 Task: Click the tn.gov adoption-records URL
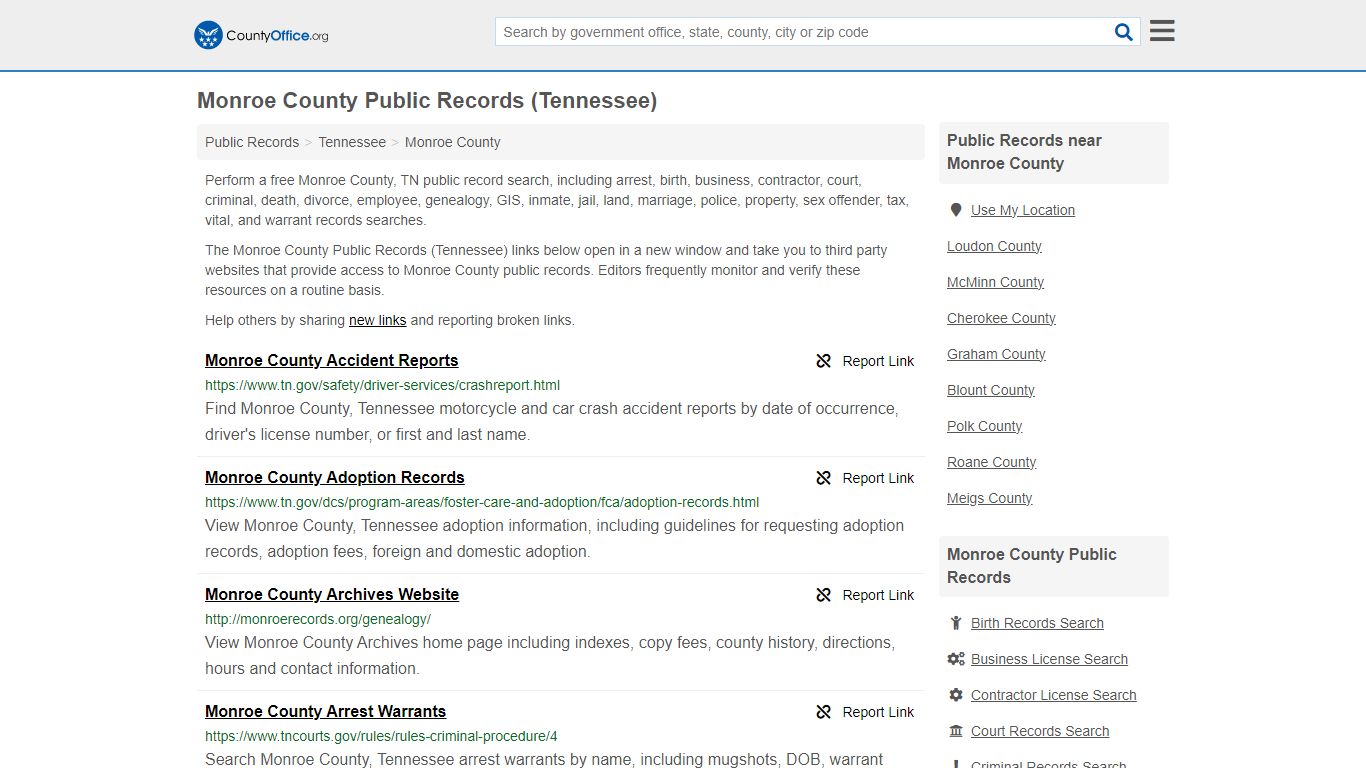point(482,502)
